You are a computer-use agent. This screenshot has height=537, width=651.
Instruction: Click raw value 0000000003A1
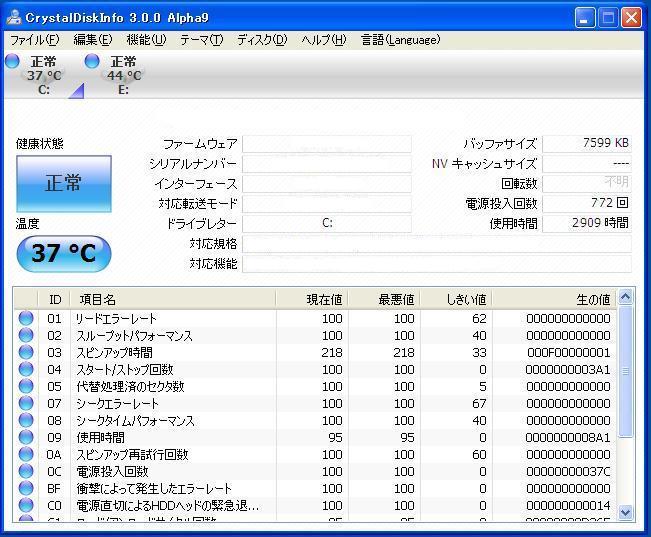coord(568,370)
